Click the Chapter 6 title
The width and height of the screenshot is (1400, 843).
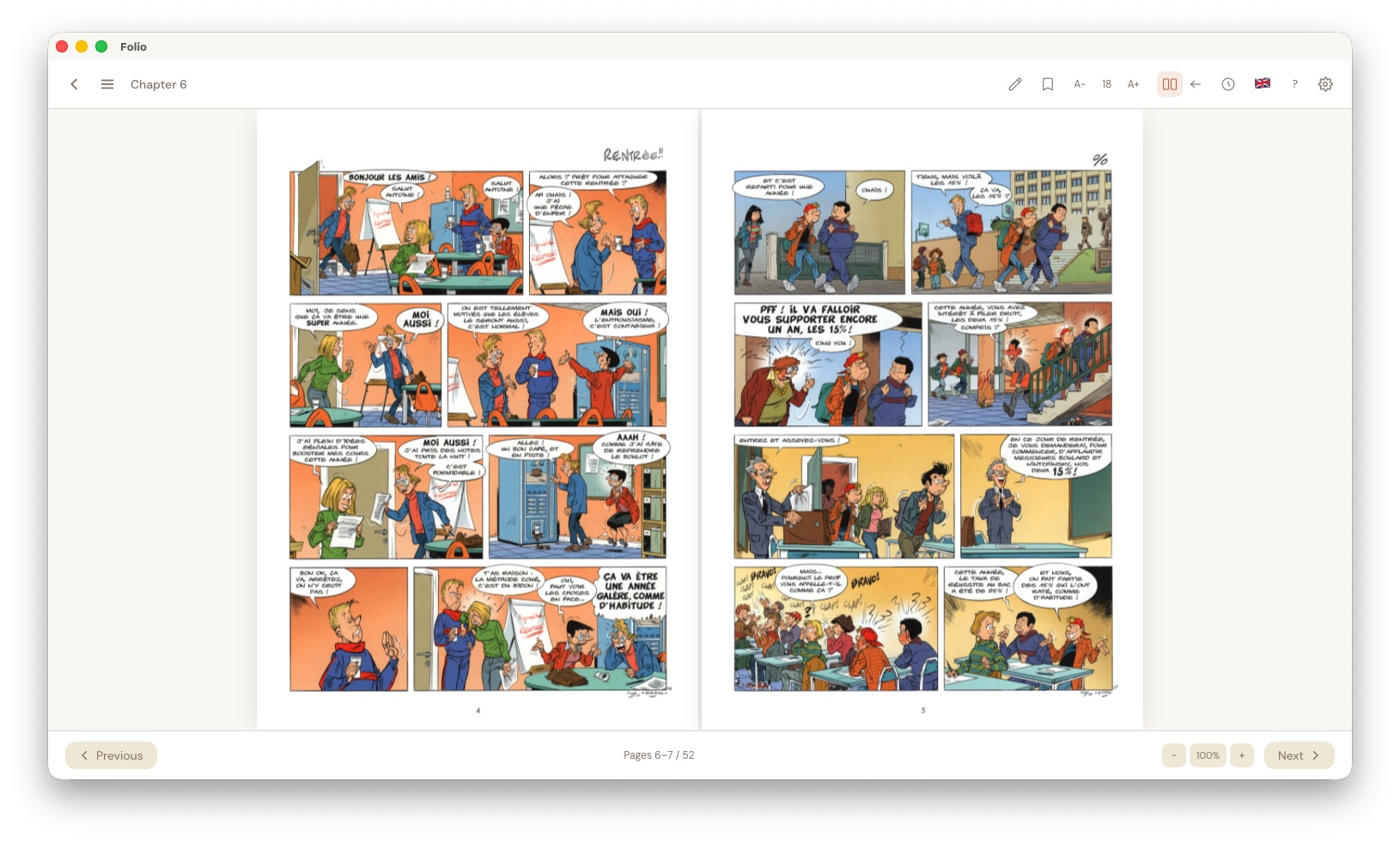(158, 84)
